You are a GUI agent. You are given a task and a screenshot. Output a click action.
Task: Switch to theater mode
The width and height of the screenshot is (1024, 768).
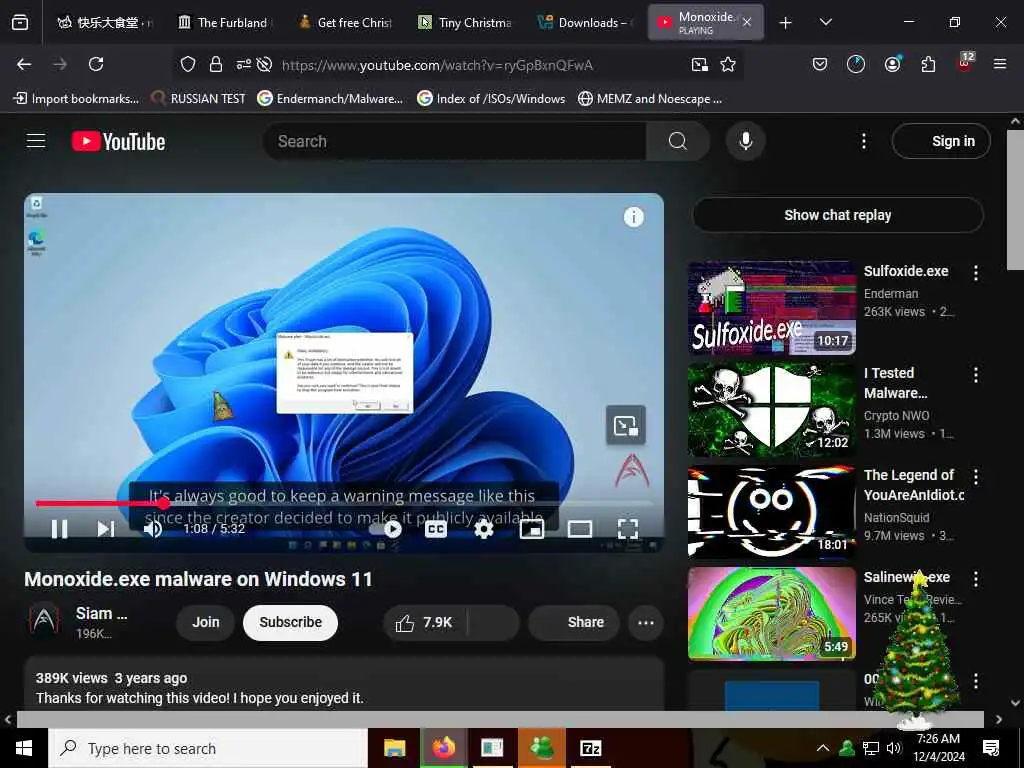[x=579, y=529]
